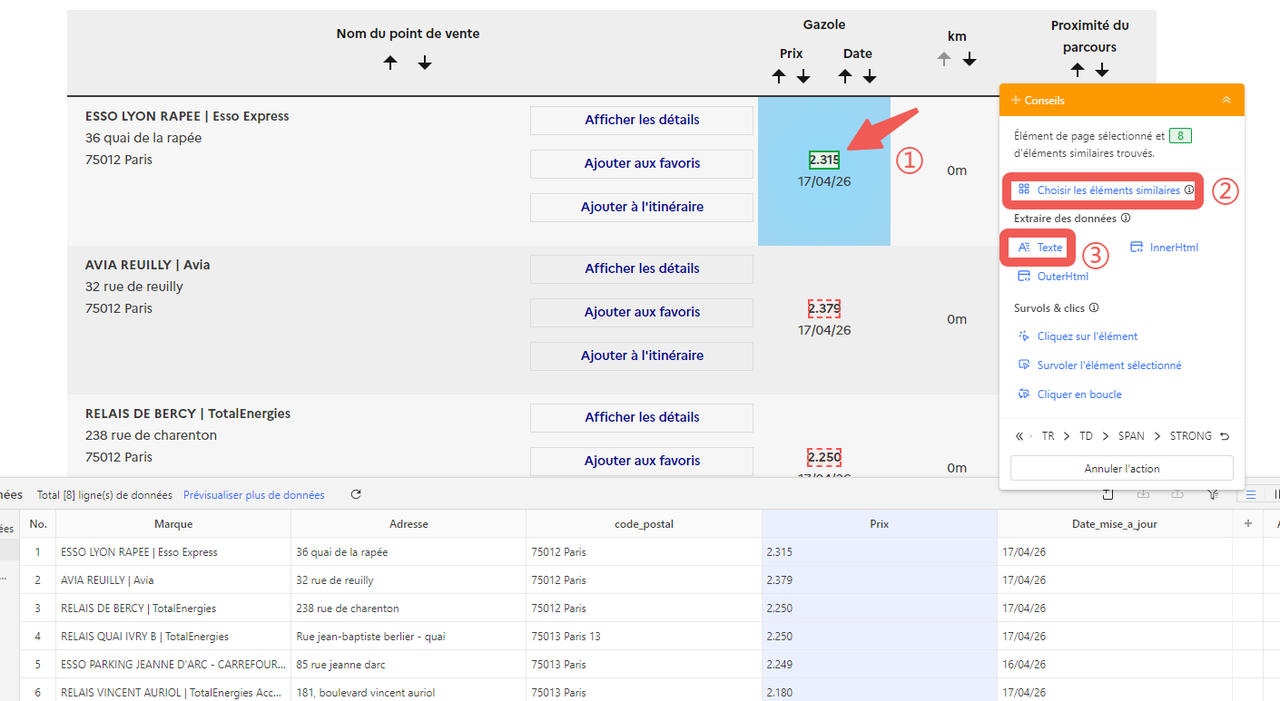Viewport: 1280px width, 701px height.
Task: Click the refresh data preview icon
Action: click(356, 495)
